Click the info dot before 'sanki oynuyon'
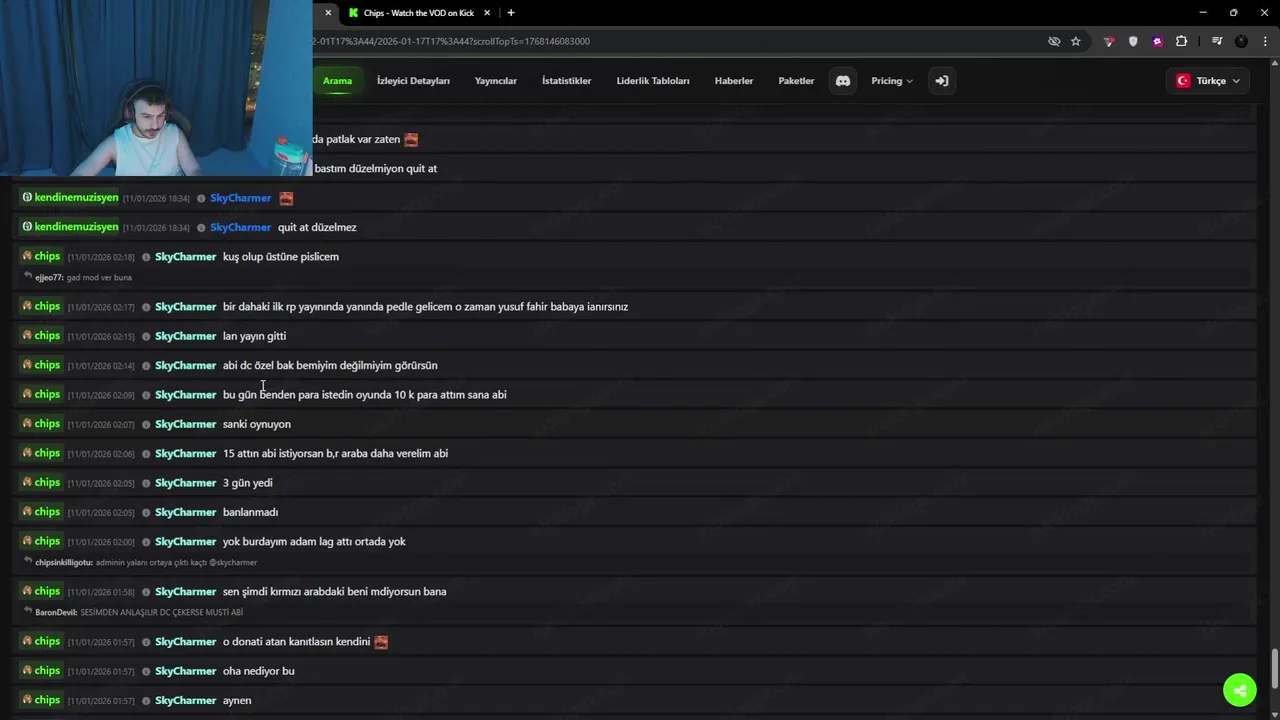 tap(146, 424)
